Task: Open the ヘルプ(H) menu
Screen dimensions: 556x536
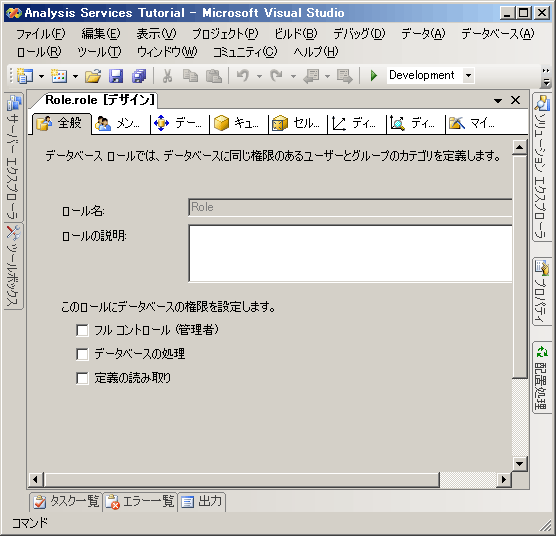Action: [x=316, y=52]
